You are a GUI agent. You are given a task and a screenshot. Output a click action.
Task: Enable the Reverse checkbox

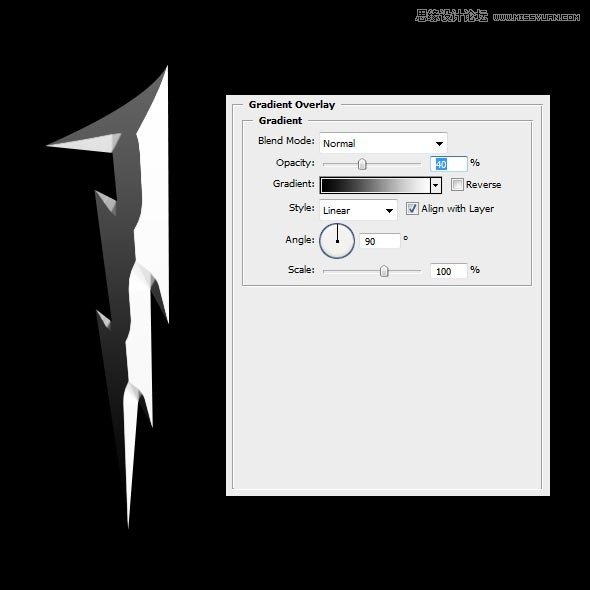coord(457,185)
